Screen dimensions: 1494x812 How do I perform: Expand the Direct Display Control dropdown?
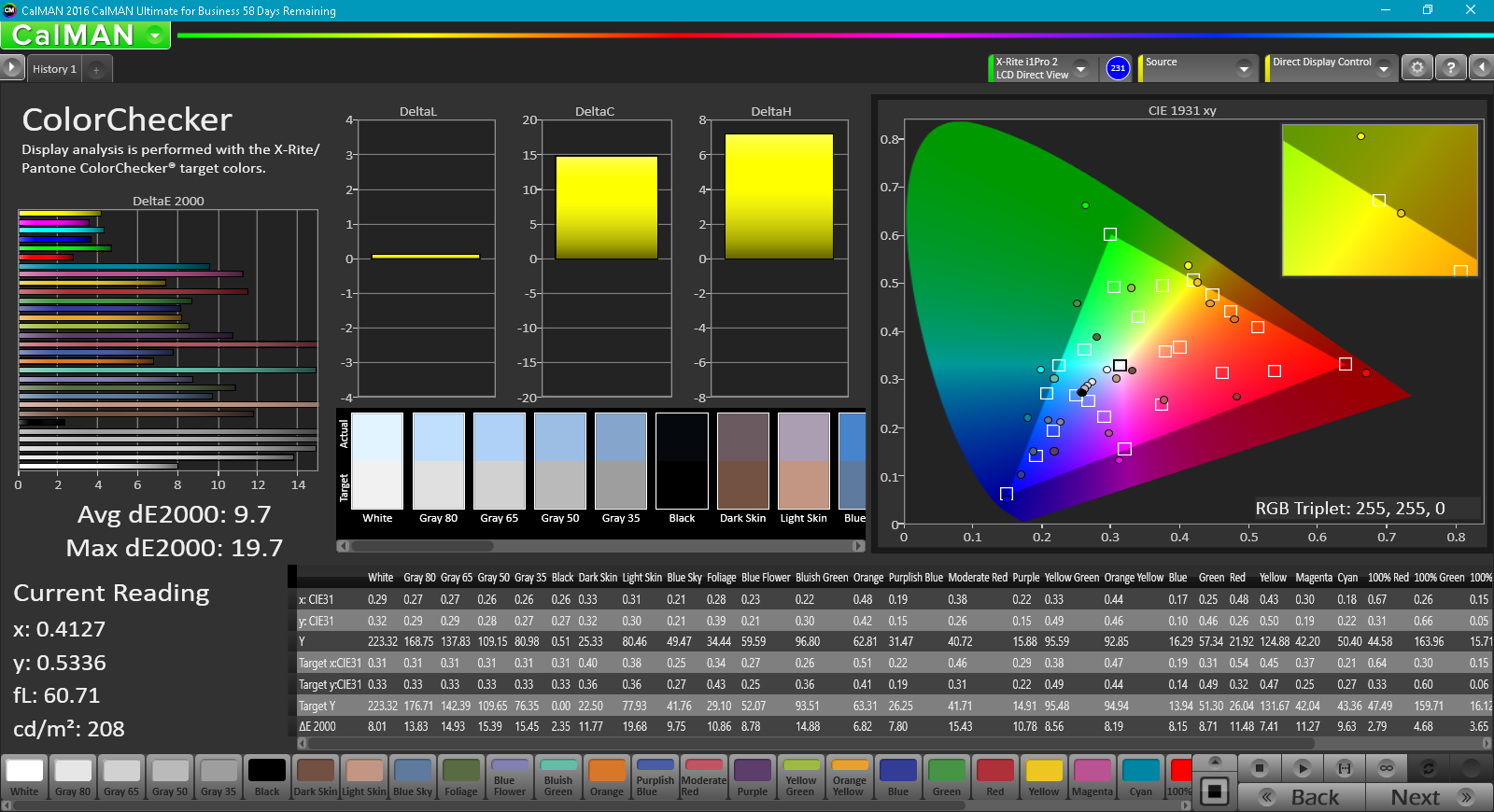click(1384, 68)
